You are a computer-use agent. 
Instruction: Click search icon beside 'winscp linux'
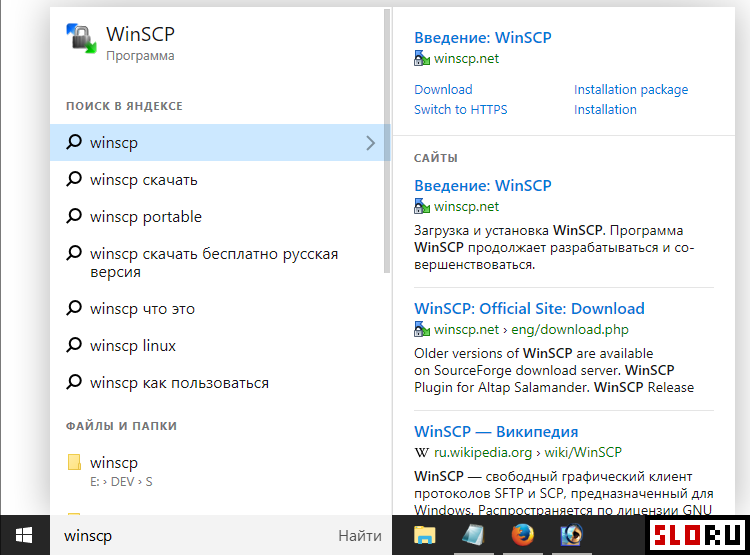(74, 345)
